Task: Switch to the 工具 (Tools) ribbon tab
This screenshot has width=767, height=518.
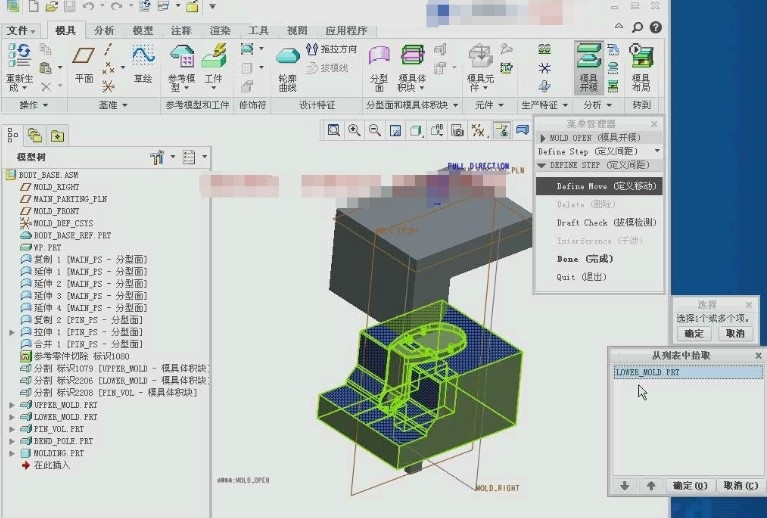Action: tap(258, 30)
